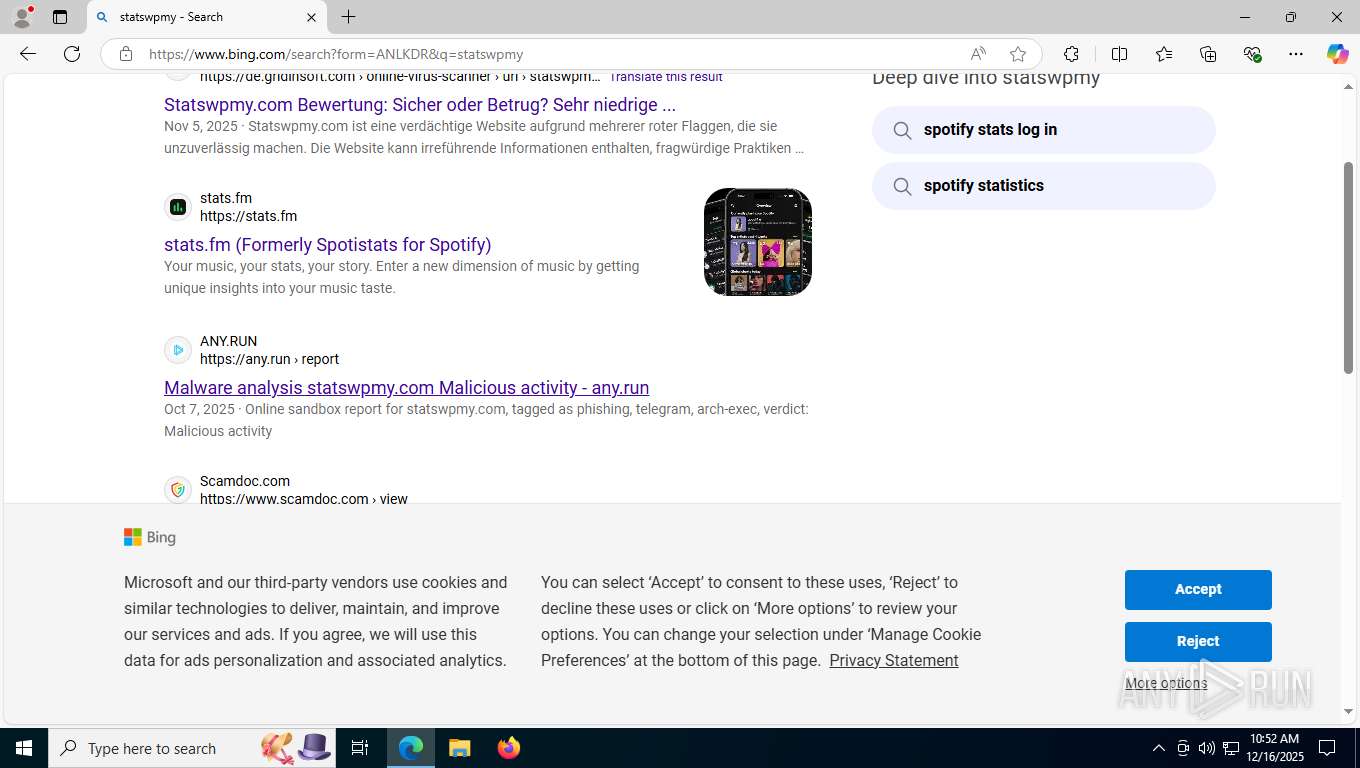
Task: Open Settings and more menu
Action: (1296, 54)
